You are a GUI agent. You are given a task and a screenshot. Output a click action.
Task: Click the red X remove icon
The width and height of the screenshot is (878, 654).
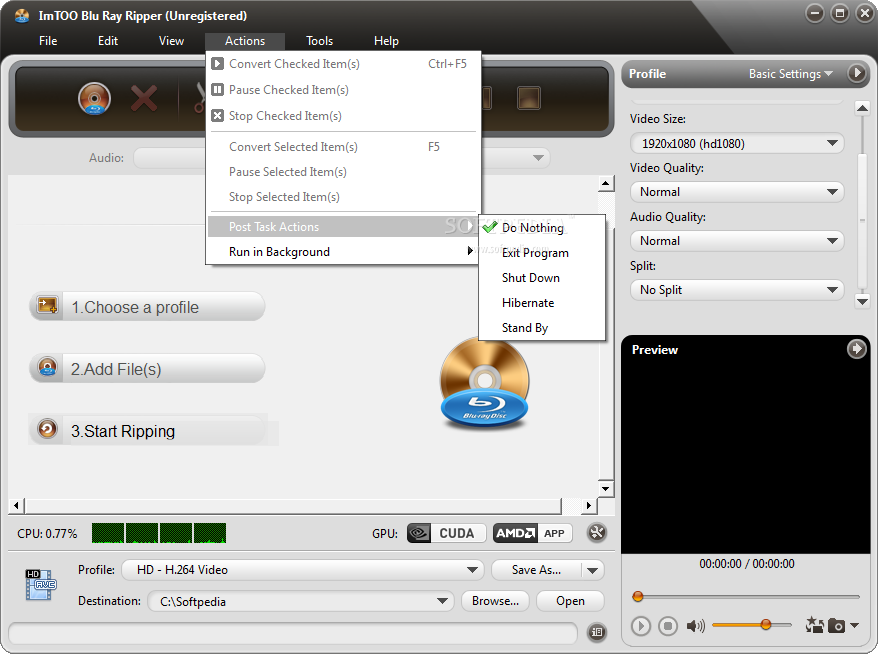tap(144, 99)
